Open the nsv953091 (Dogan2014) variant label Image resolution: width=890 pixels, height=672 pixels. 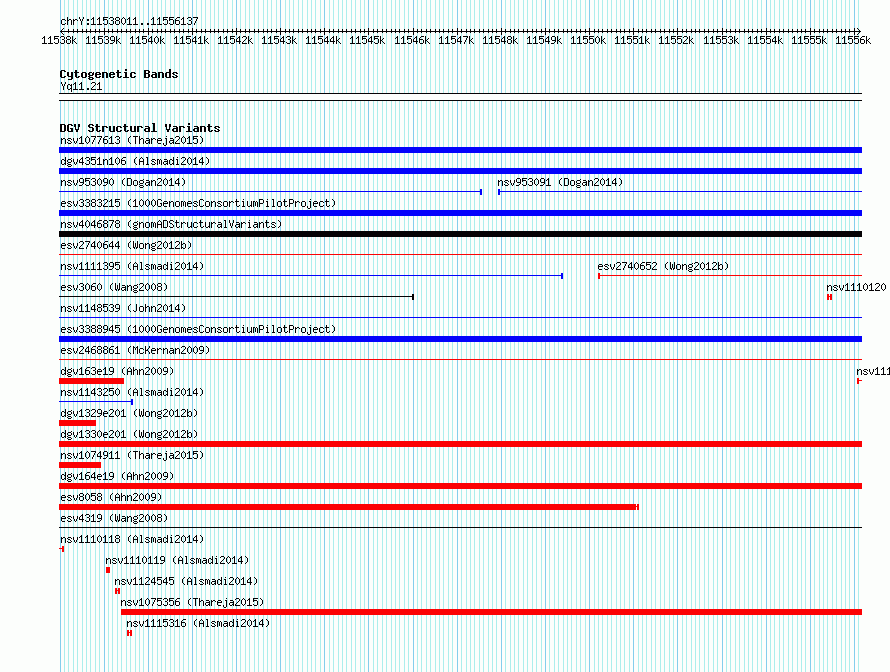(560, 182)
